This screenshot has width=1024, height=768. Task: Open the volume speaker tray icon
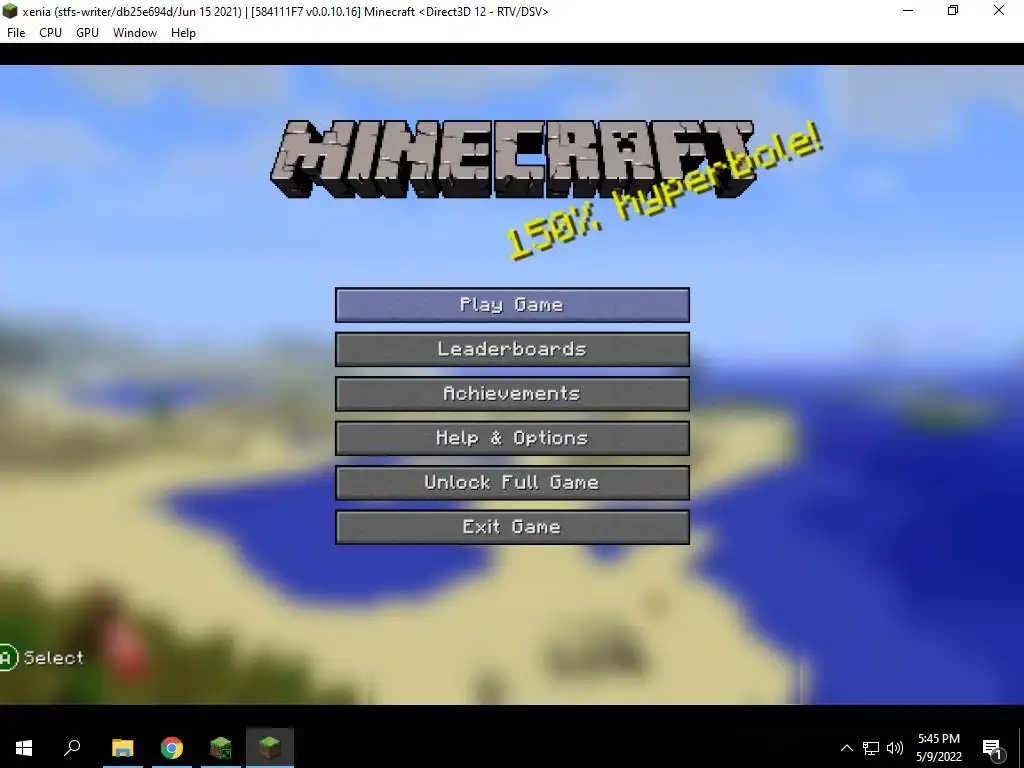pyautogui.click(x=895, y=748)
